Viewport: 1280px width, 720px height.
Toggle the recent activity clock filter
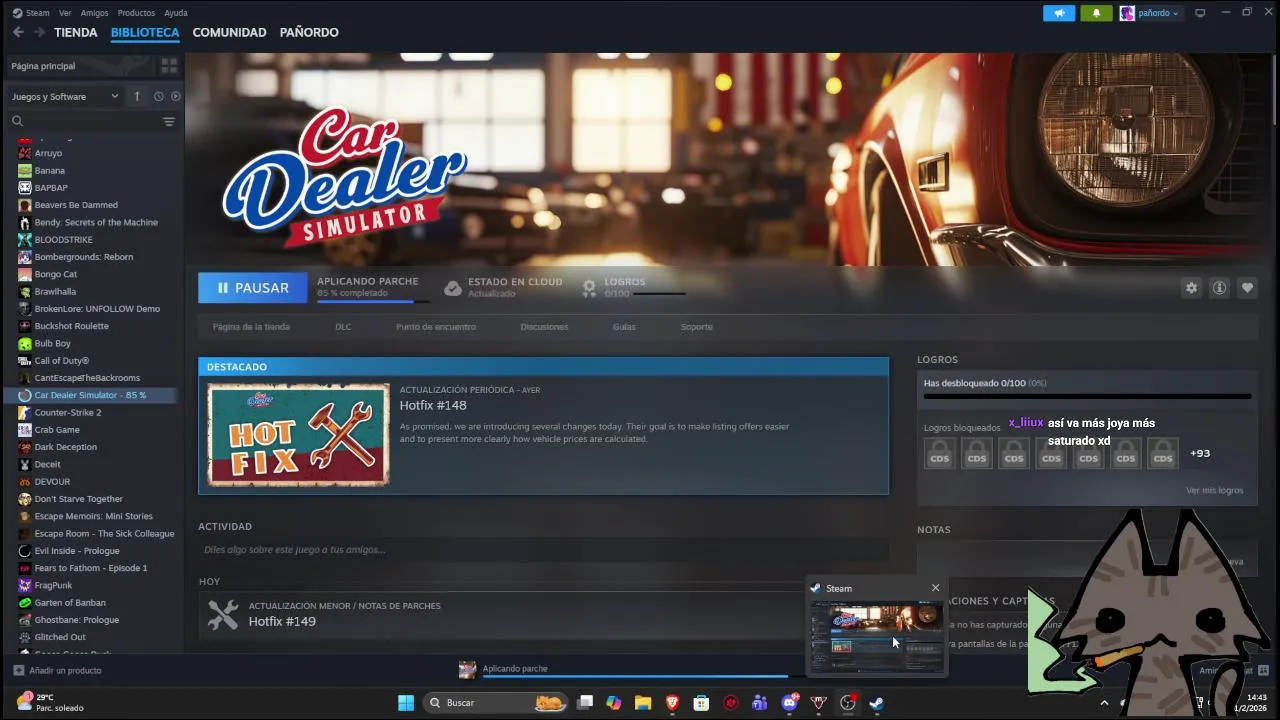[x=158, y=96]
